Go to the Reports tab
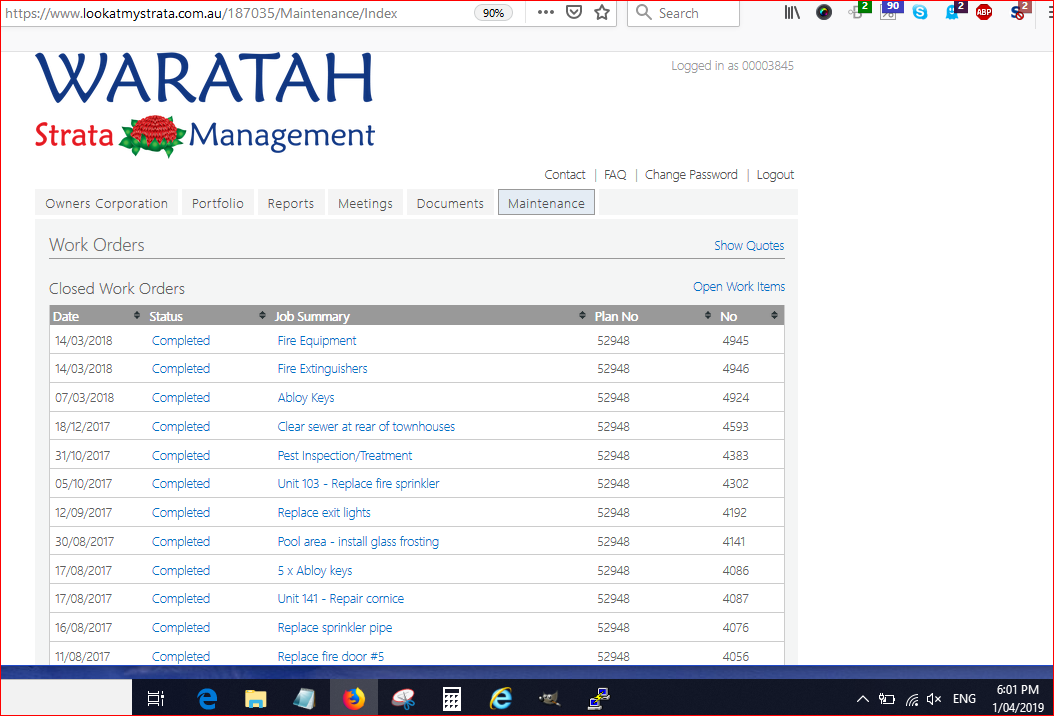Screen dimensions: 1054x716 coord(290,203)
